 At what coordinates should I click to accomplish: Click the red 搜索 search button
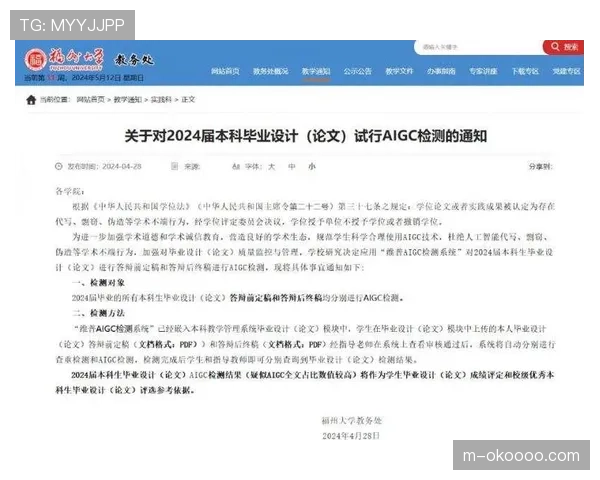point(564,47)
